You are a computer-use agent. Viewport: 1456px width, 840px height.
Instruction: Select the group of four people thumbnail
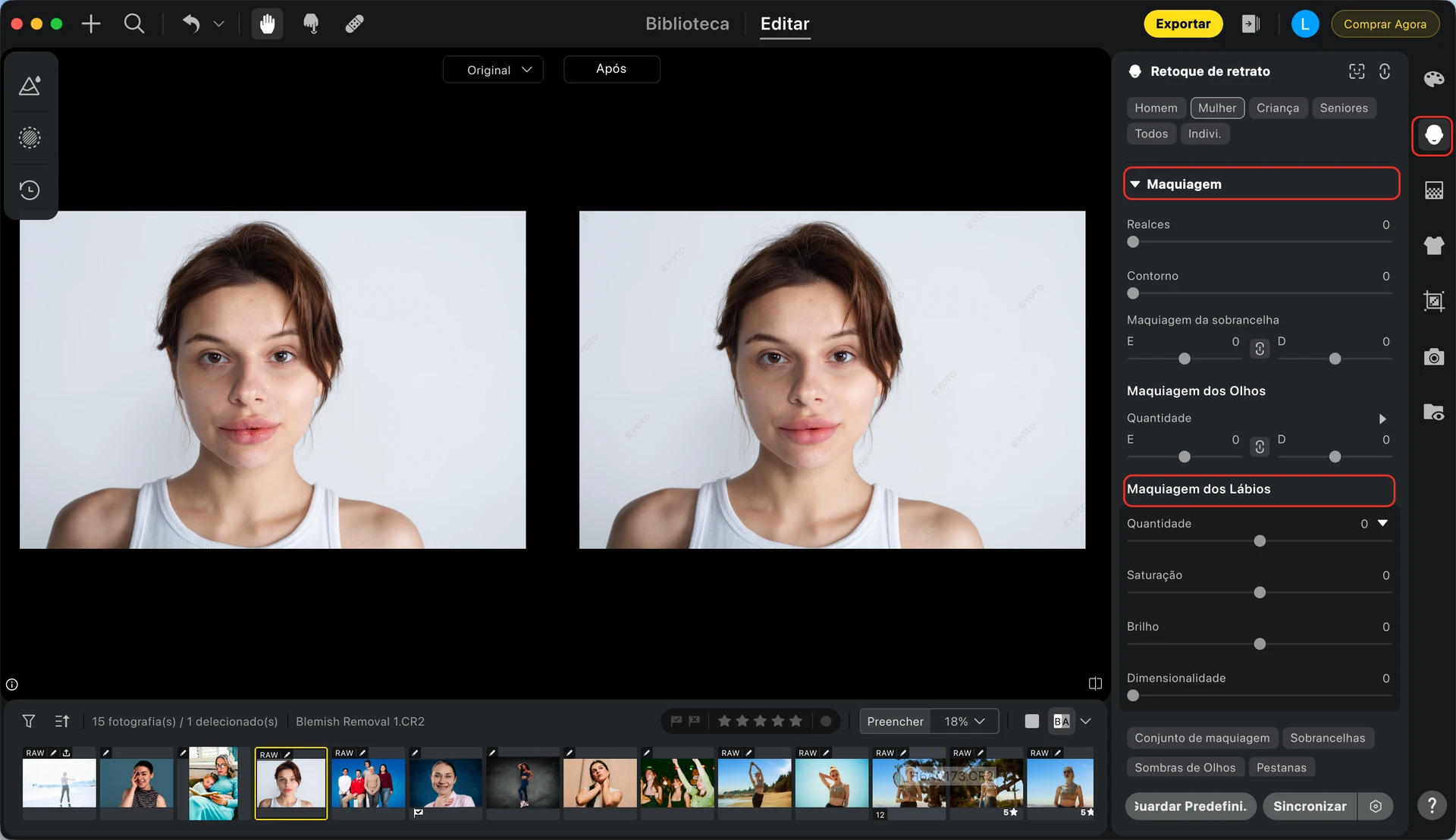coord(369,784)
